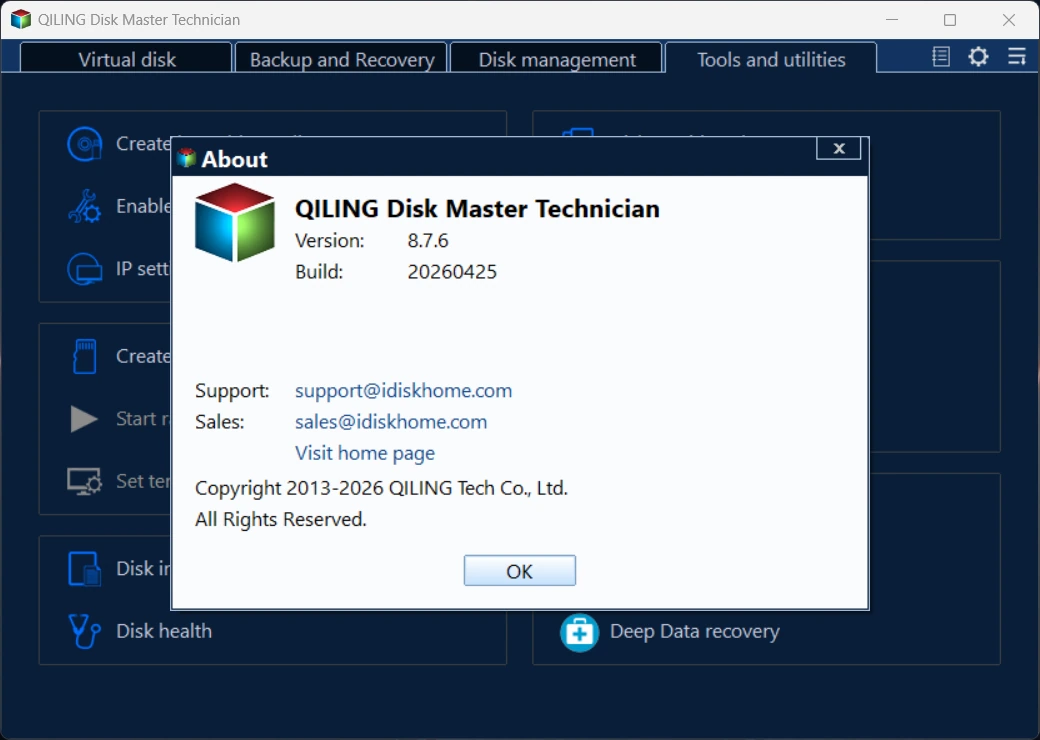Image resolution: width=1040 pixels, height=740 pixels.
Task: Click the Copyright 2013-2026 QILING text
Action: [x=381, y=488]
